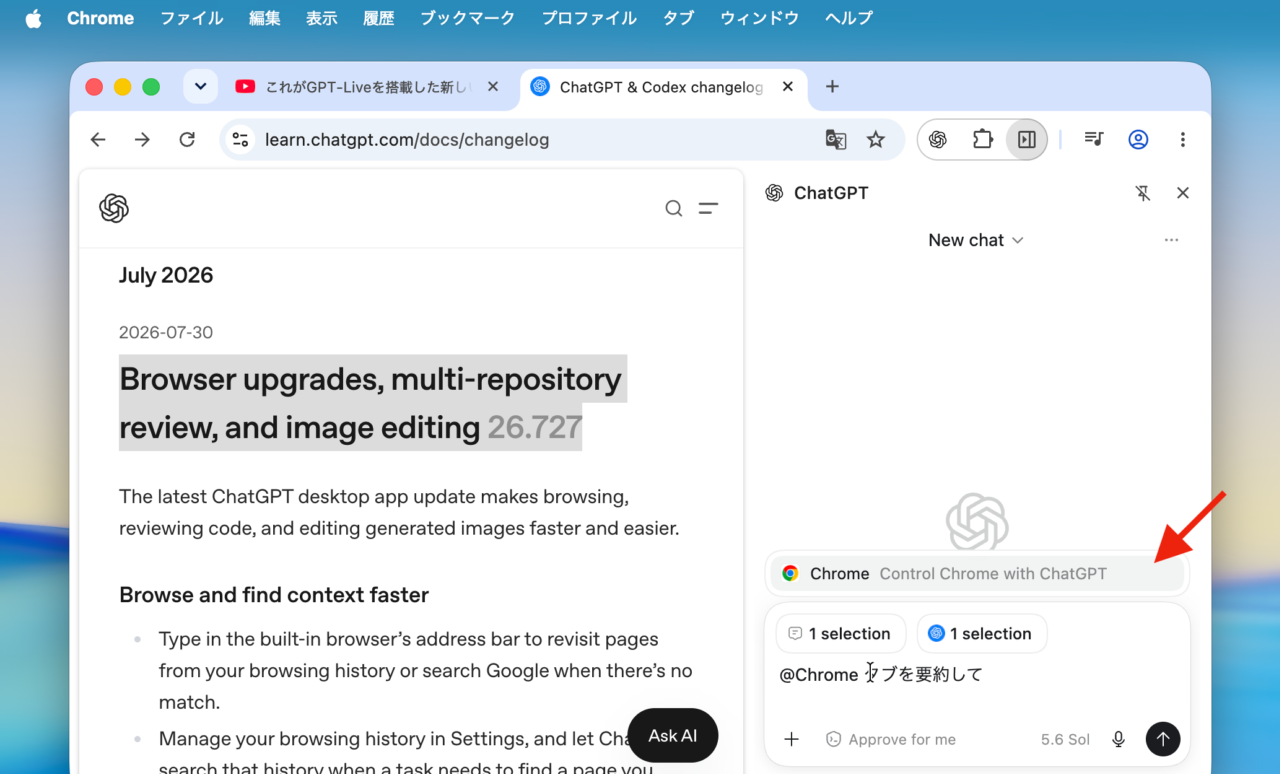
Task: Go forward to the next page
Action: click(142, 140)
